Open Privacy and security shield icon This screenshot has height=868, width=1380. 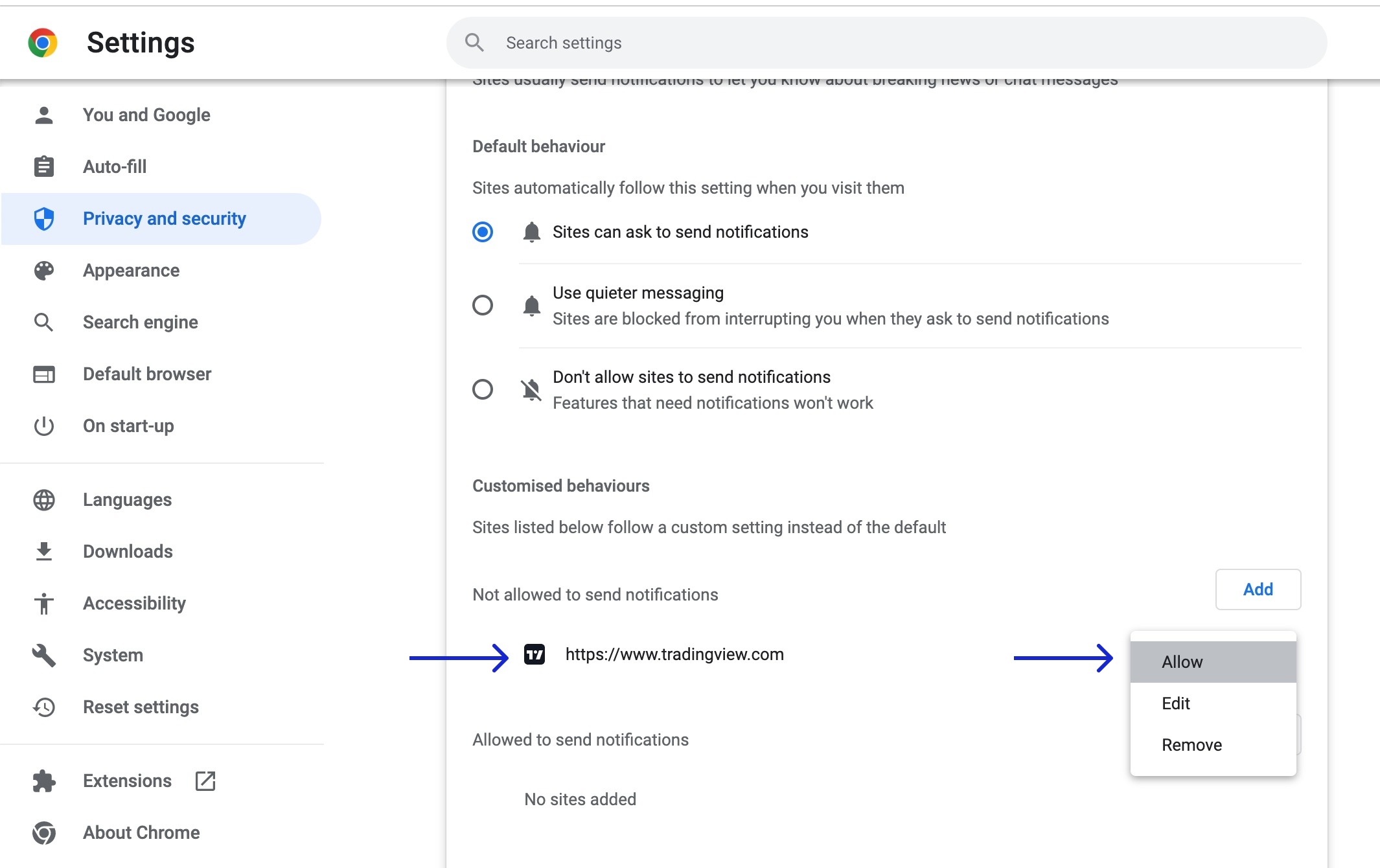pyautogui.click(x=44, y=219)
